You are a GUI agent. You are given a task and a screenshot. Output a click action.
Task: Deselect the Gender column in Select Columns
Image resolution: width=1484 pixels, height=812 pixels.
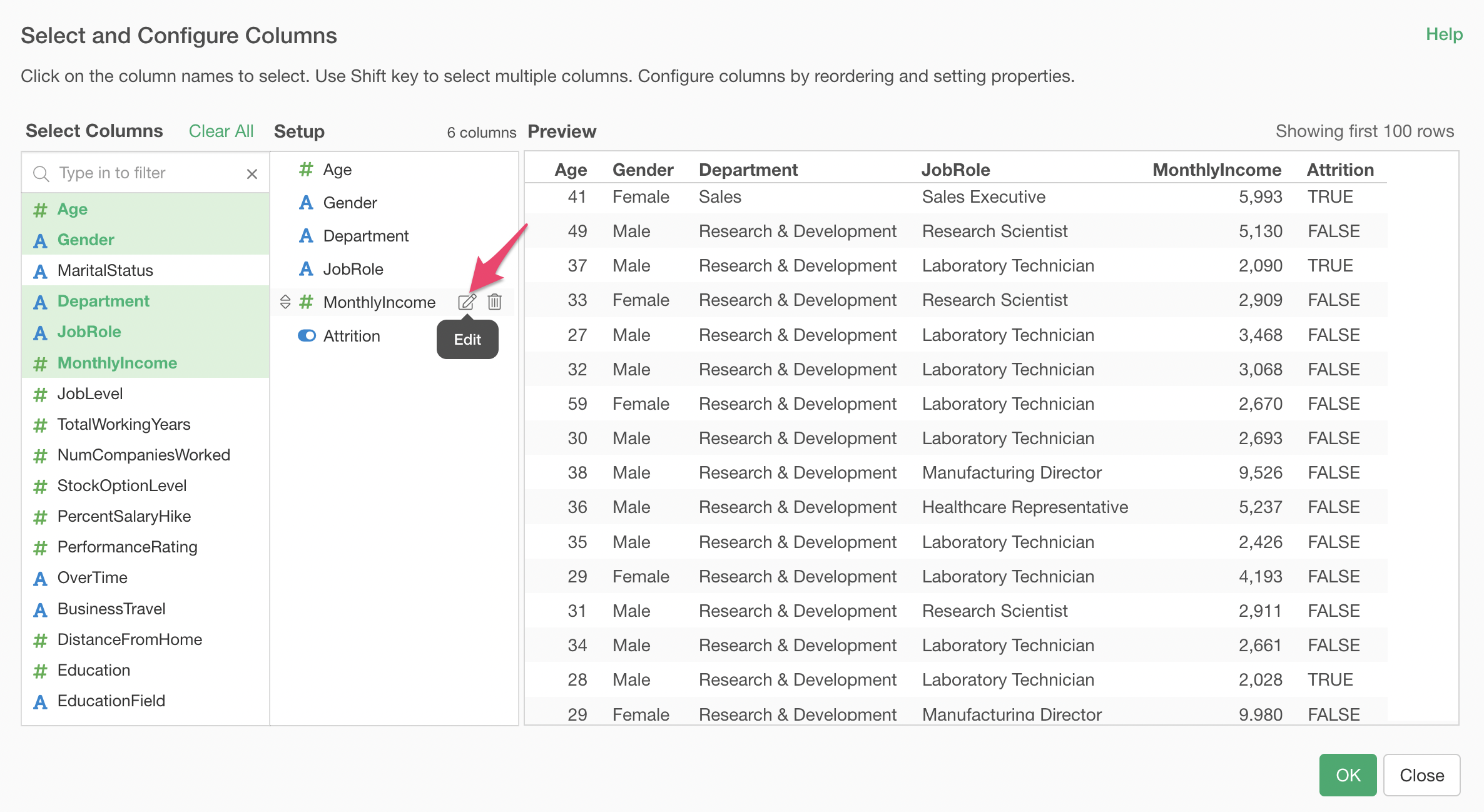click(86, 240)
